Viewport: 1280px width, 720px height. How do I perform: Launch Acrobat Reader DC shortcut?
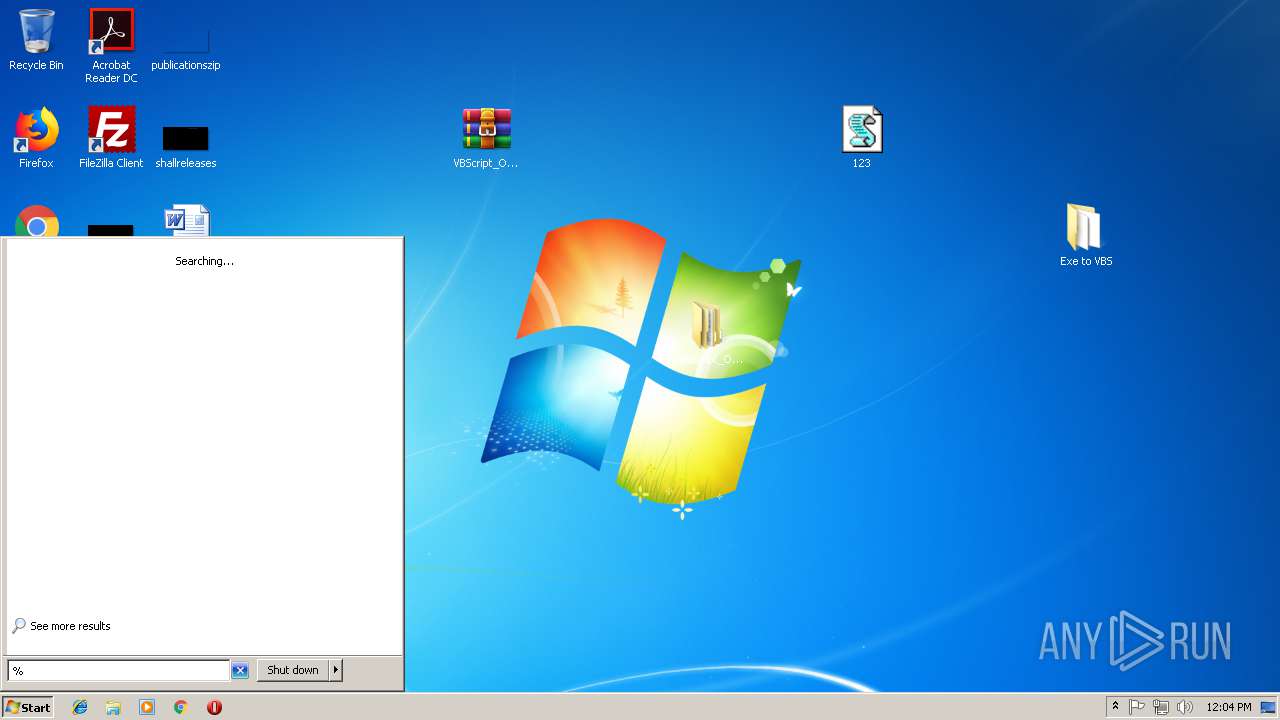[x=111, y=46]
